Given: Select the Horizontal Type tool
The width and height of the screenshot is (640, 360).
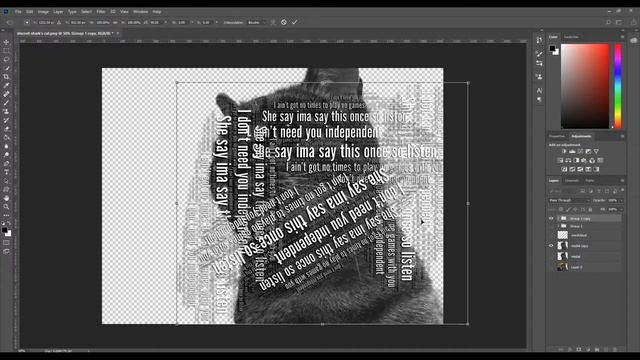Looking at the screenshot, I should tap(6, 172).
